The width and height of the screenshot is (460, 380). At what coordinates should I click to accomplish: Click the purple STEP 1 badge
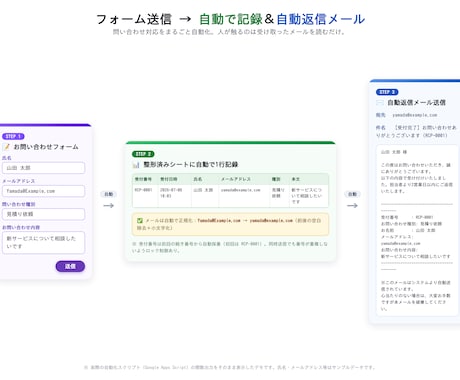coord(13,136)
